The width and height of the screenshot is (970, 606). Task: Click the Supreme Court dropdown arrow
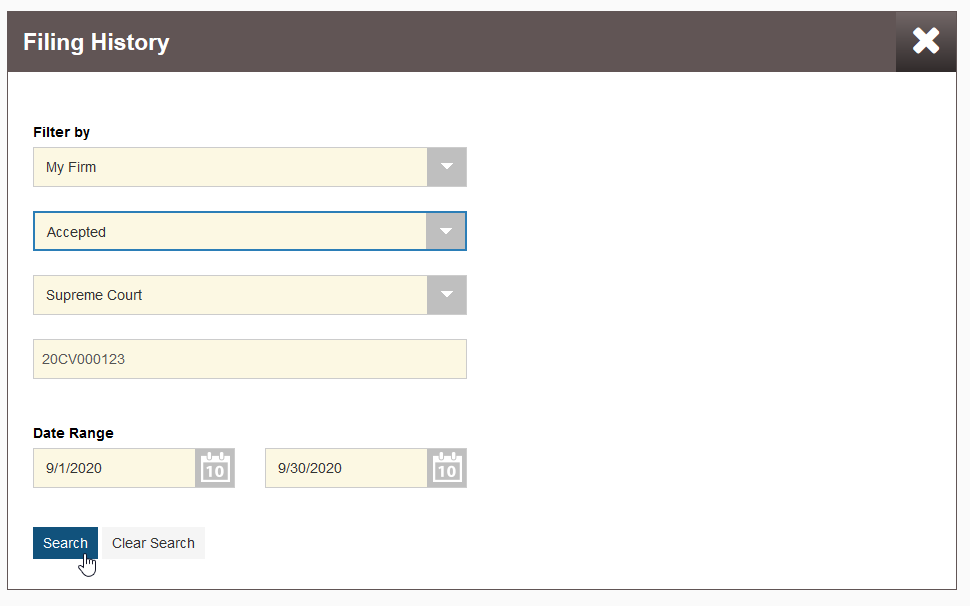point(447,295)
